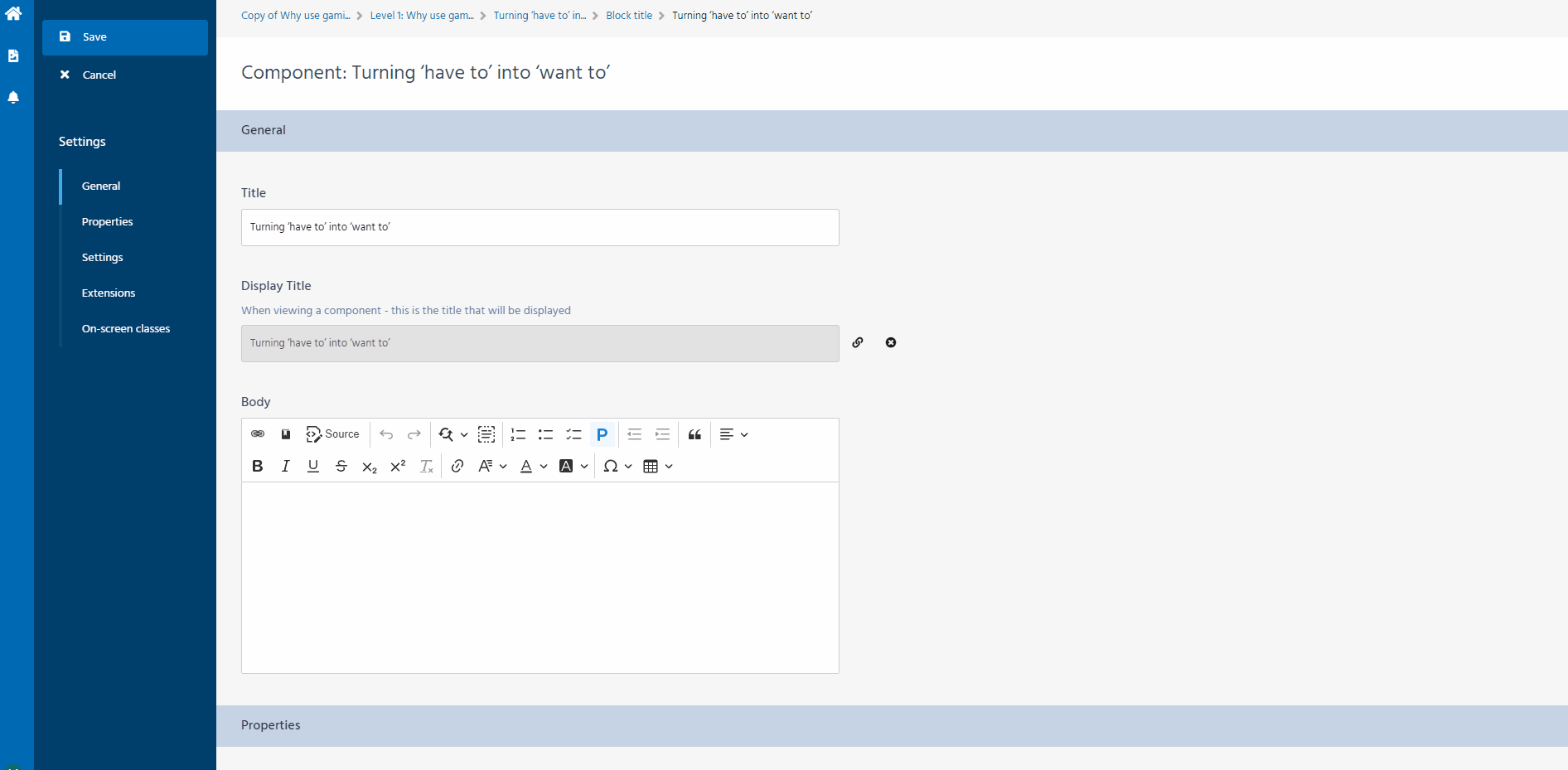Viewport: 1568px width, 770px height.
Task: Open the Block title breadcrumb link
Action: [628, 15]
